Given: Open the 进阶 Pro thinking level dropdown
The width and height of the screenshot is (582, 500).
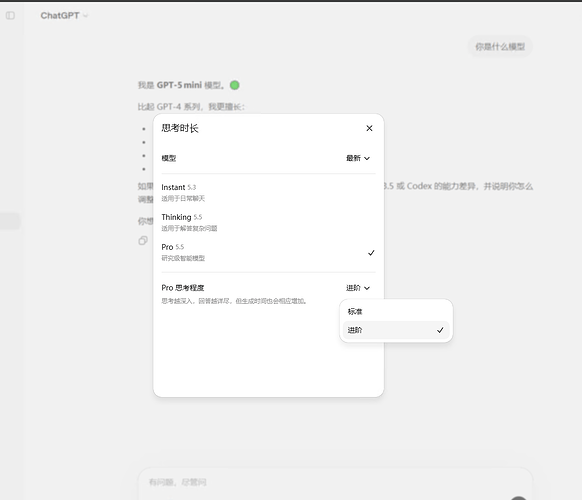Looking at the screenshot, I should tap(358, 288).
